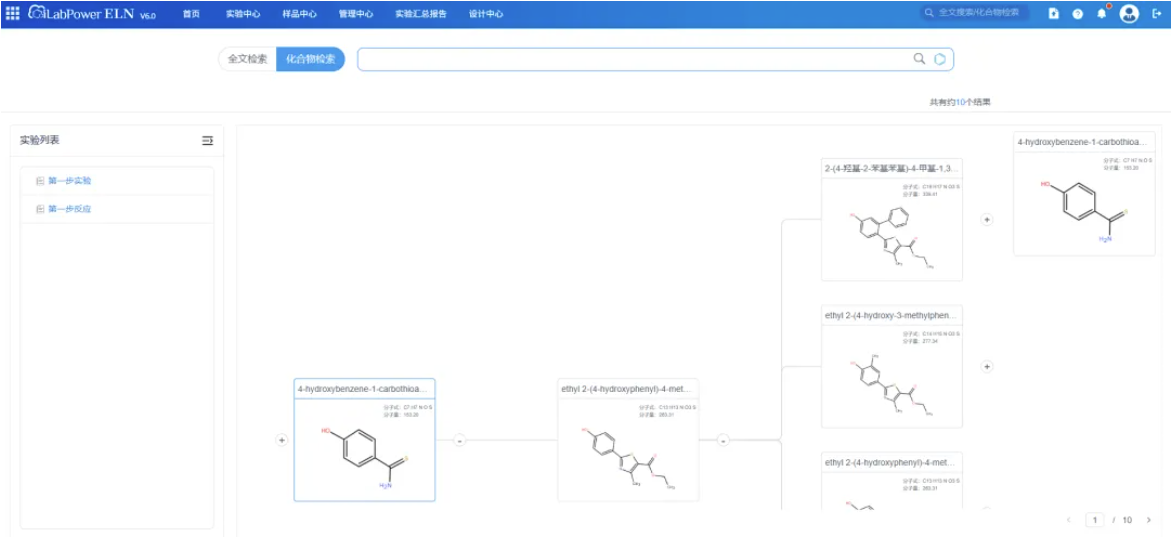Click the magnifier search icon in search bar

click(919, 58)
